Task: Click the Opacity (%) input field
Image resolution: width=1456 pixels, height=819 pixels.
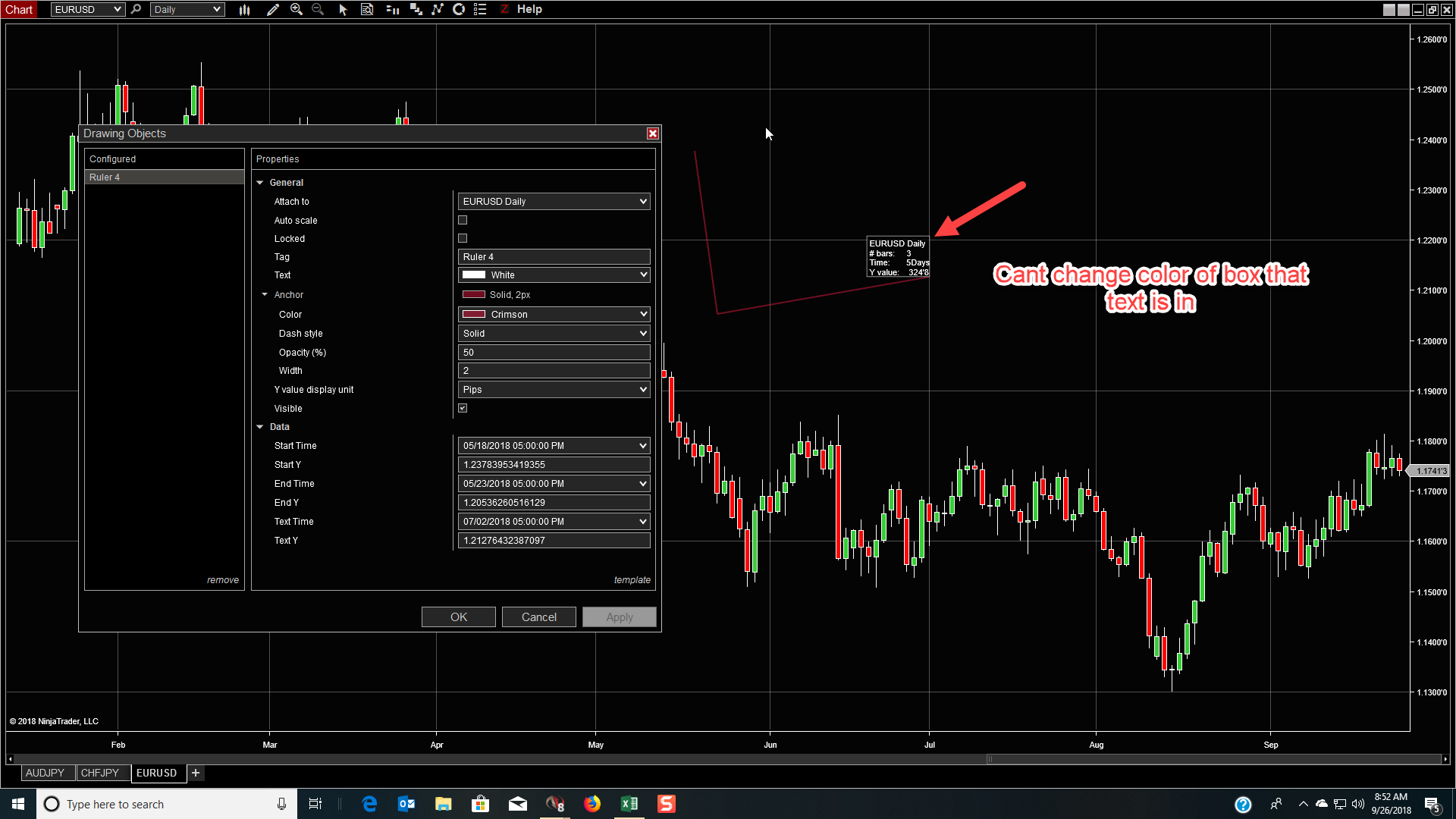Action: pos(554,353)
